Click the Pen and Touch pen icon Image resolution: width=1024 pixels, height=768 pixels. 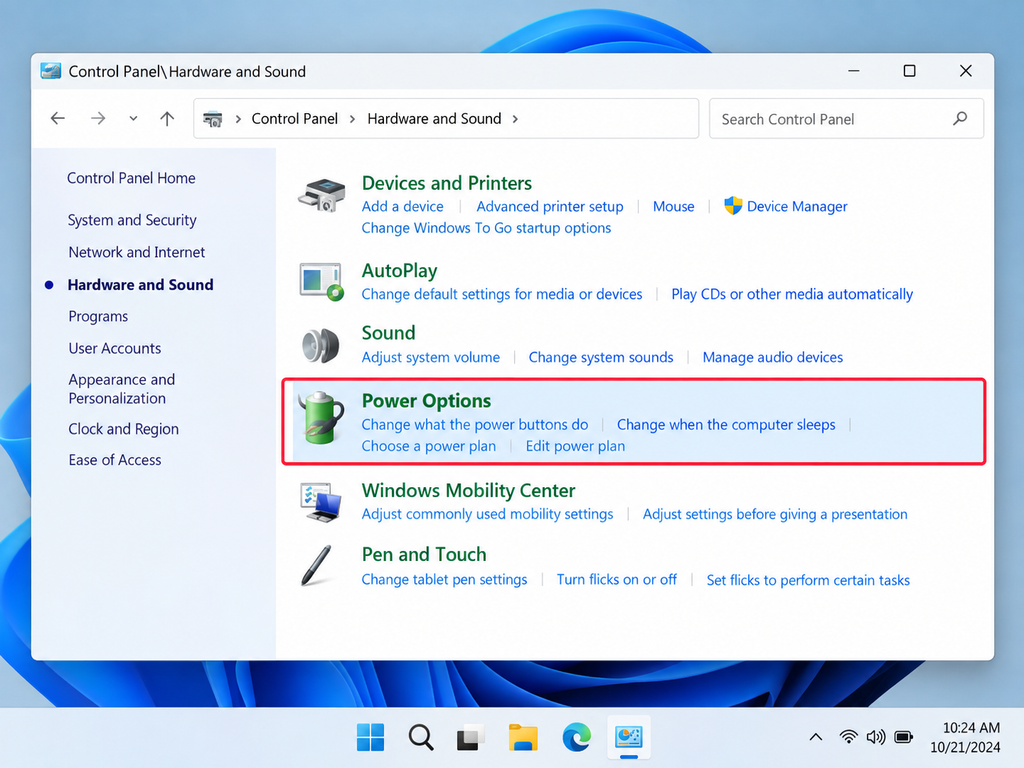(317, 566)
